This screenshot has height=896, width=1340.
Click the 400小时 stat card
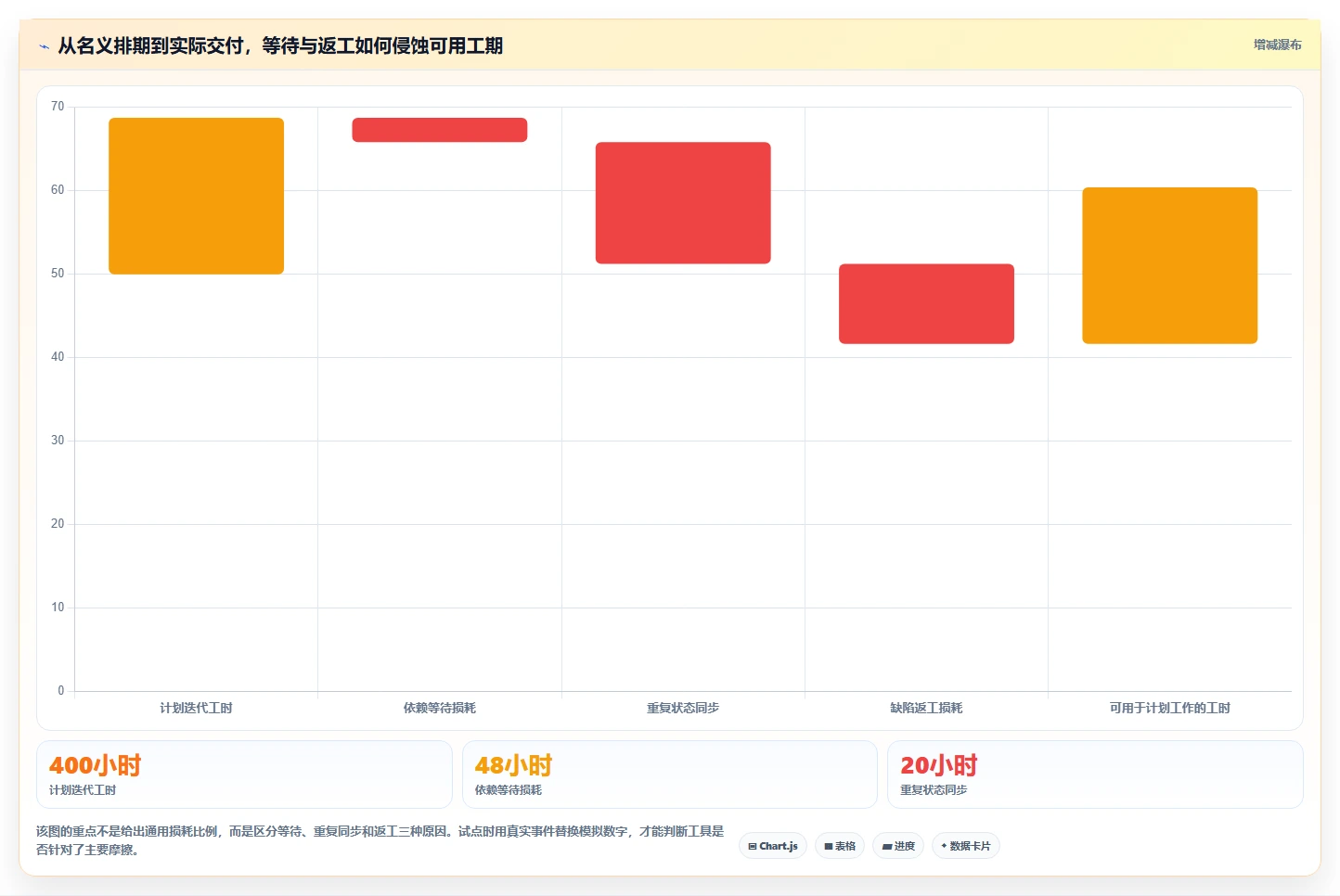(x=244, y=774)
